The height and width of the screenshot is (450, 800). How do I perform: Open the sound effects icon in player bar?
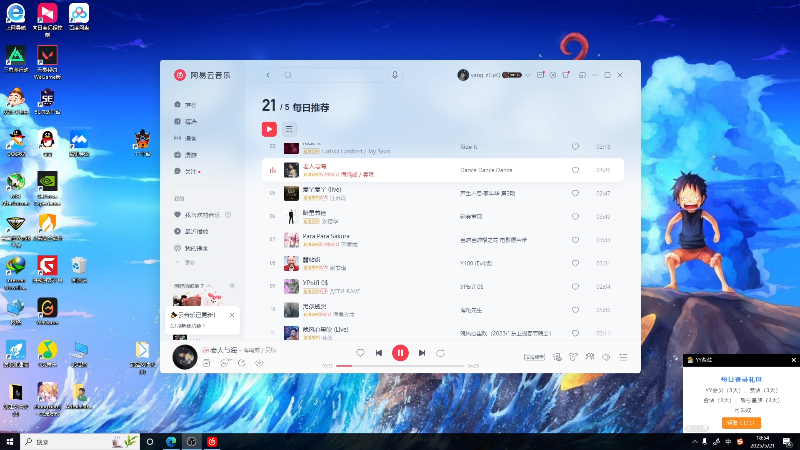tap(557, 357)
